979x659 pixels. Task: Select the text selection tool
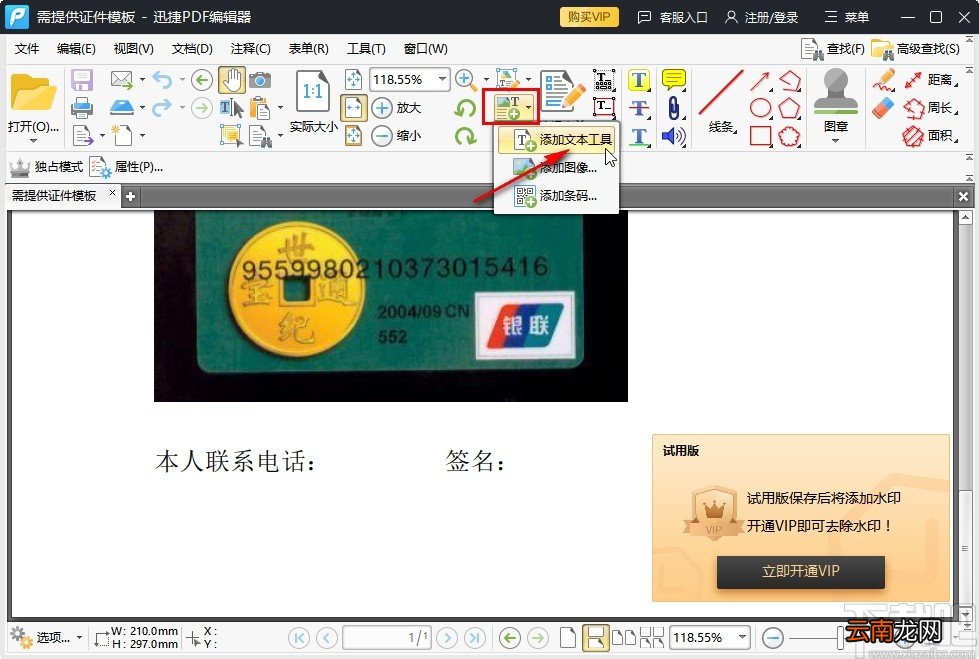click(231, 107)
